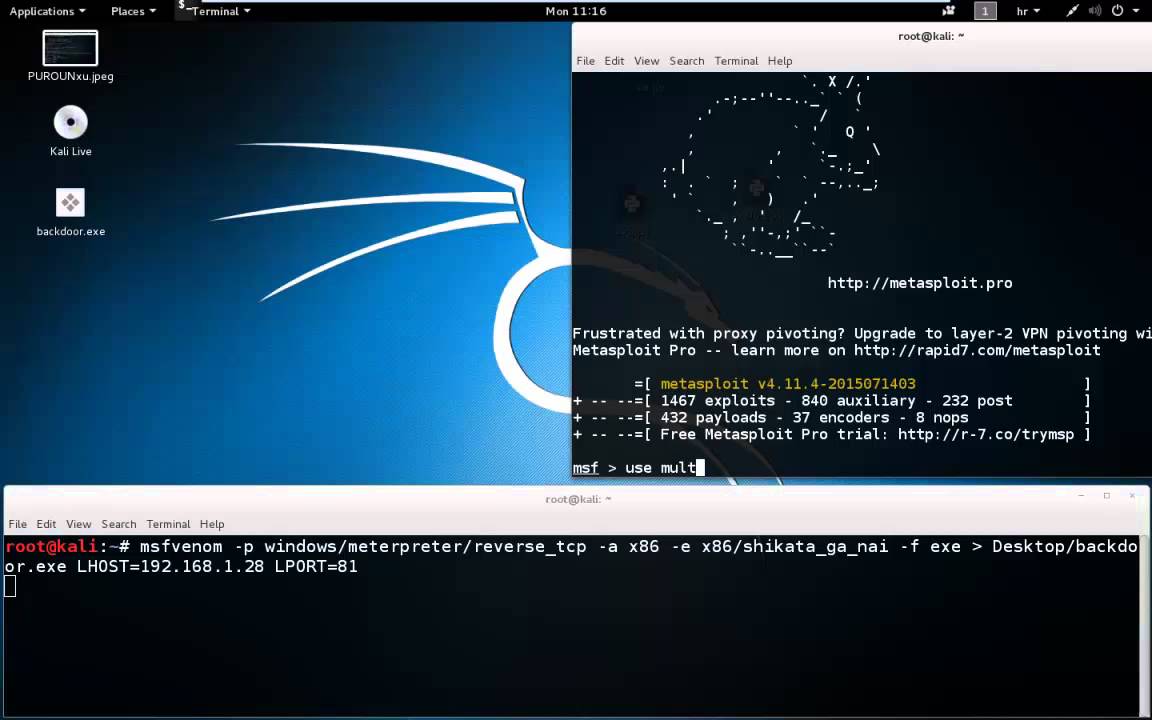Open Edit menu in lower terminal window
Image resolution: width=1152 pixels, height=720 pixels.
(x=46, y=524)
